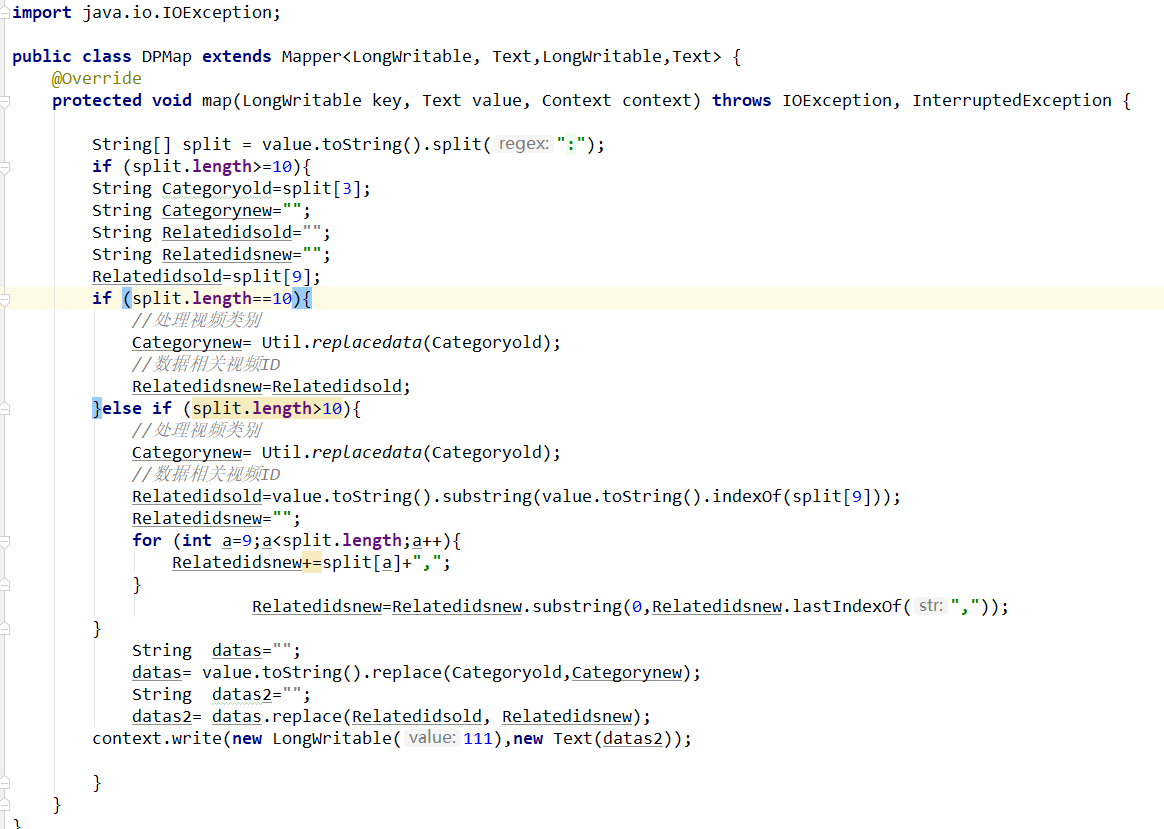Image resolution: width=1164 pixels, height=829 pixels.
Task: Click the line Relatedidsold=split[9];
Action: coord(206,277)
